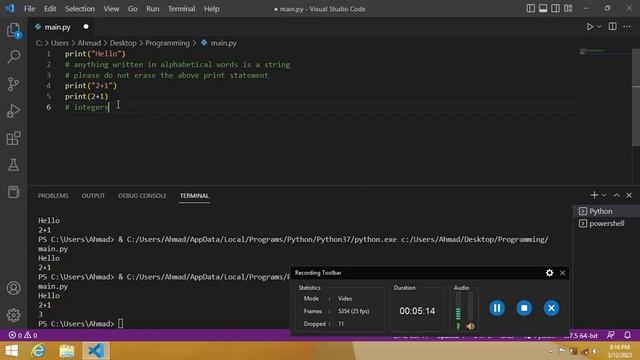Image resolution: width=640 pixels, height=360 pixels.
Task: Toggle the primary side bar layout icon
Action: (530, 9)
